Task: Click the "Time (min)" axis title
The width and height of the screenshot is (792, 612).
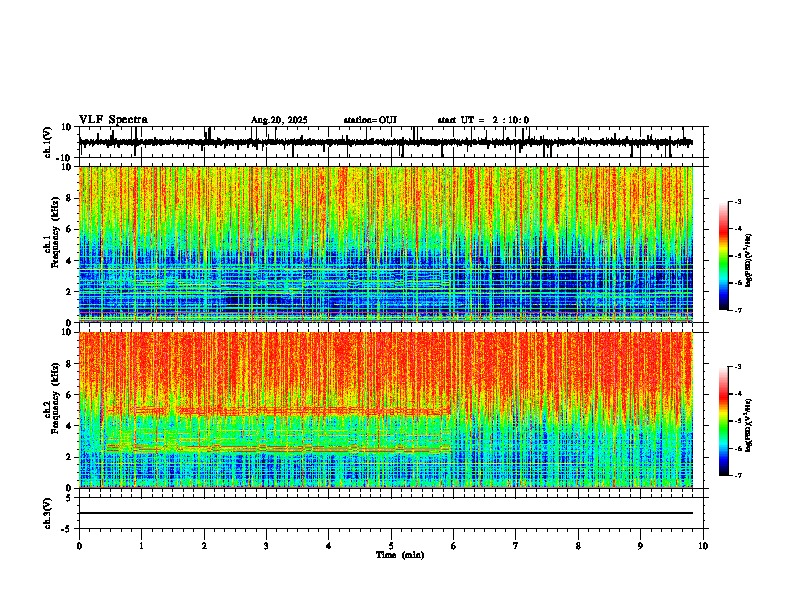Action: pos(400,555)
